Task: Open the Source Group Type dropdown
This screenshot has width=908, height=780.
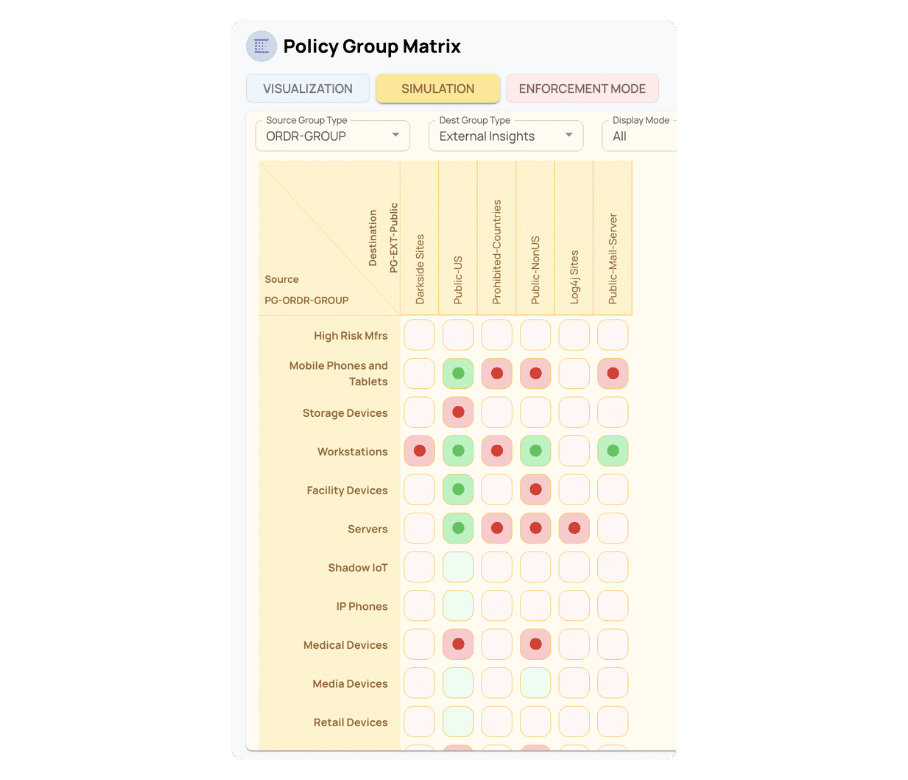Action: point(332,136)
